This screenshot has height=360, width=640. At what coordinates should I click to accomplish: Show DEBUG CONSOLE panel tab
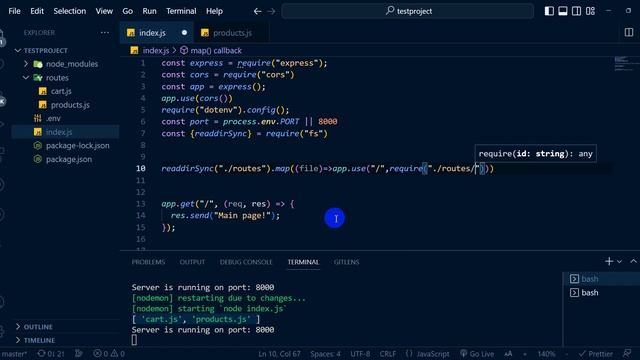[x=246, y=262]
